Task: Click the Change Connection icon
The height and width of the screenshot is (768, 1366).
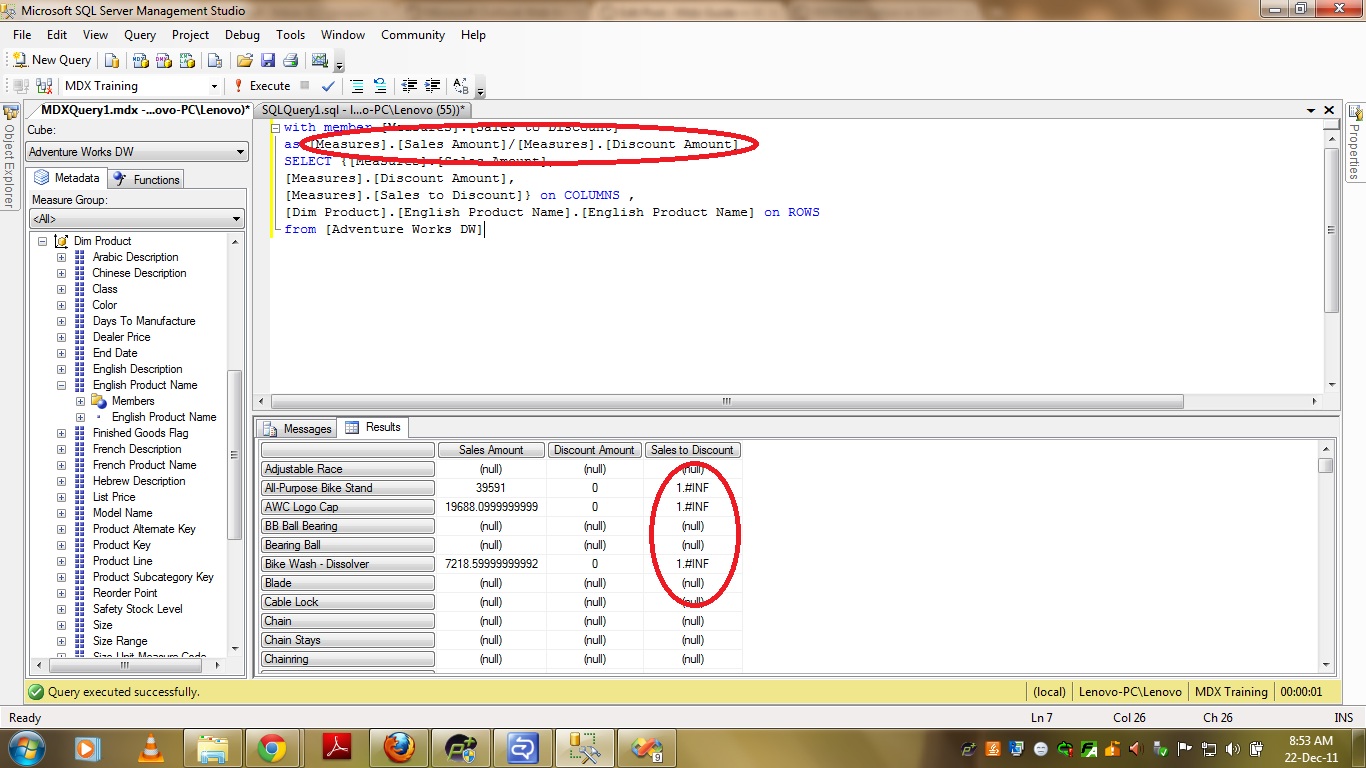Action: [43, 86]
